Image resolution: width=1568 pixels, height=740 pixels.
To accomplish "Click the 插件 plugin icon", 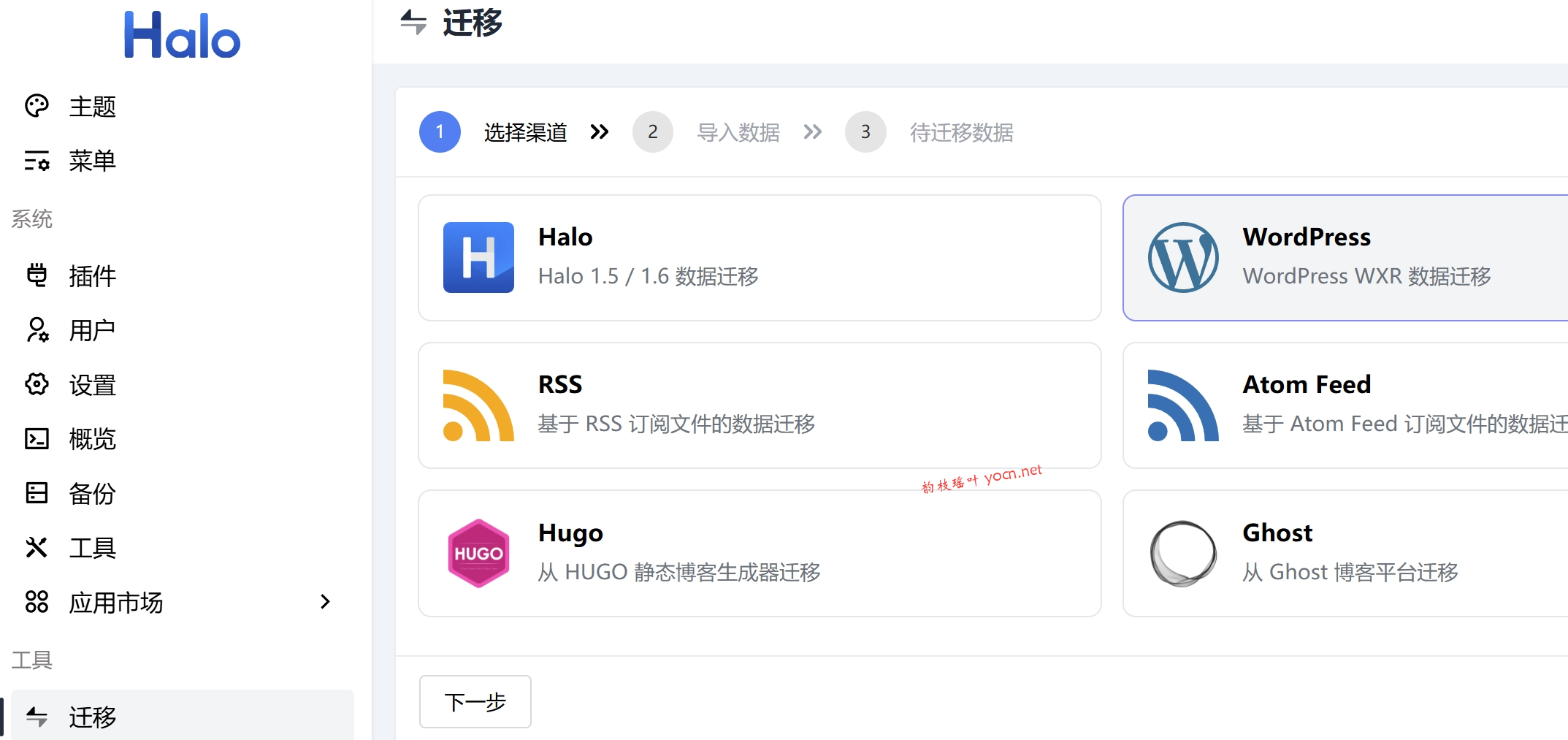I will pyautogui.click(x=37, y=275).
